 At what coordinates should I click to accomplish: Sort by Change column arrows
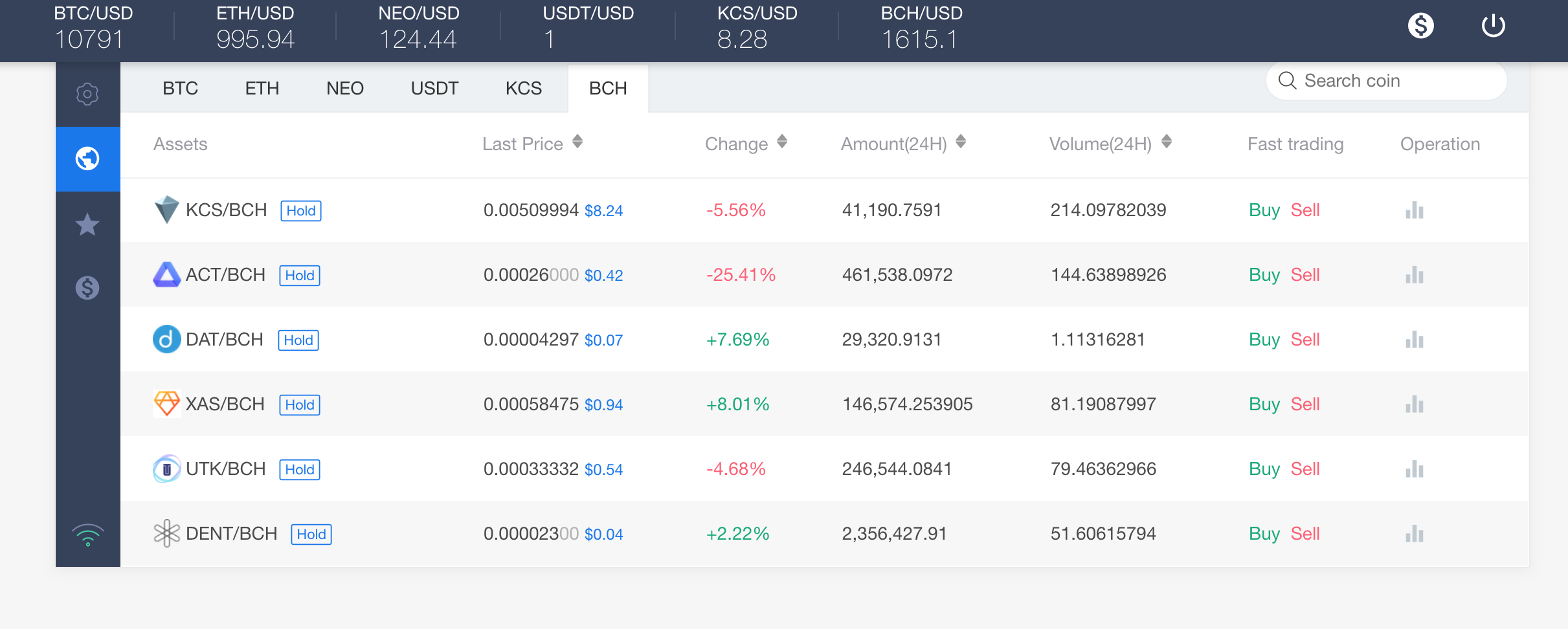point(782,142)
